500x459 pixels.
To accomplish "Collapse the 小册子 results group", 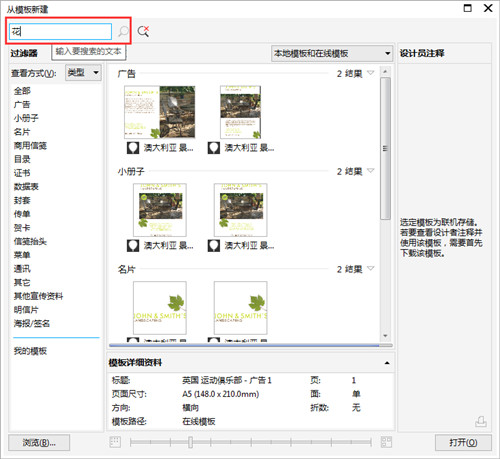I will 371,171.
